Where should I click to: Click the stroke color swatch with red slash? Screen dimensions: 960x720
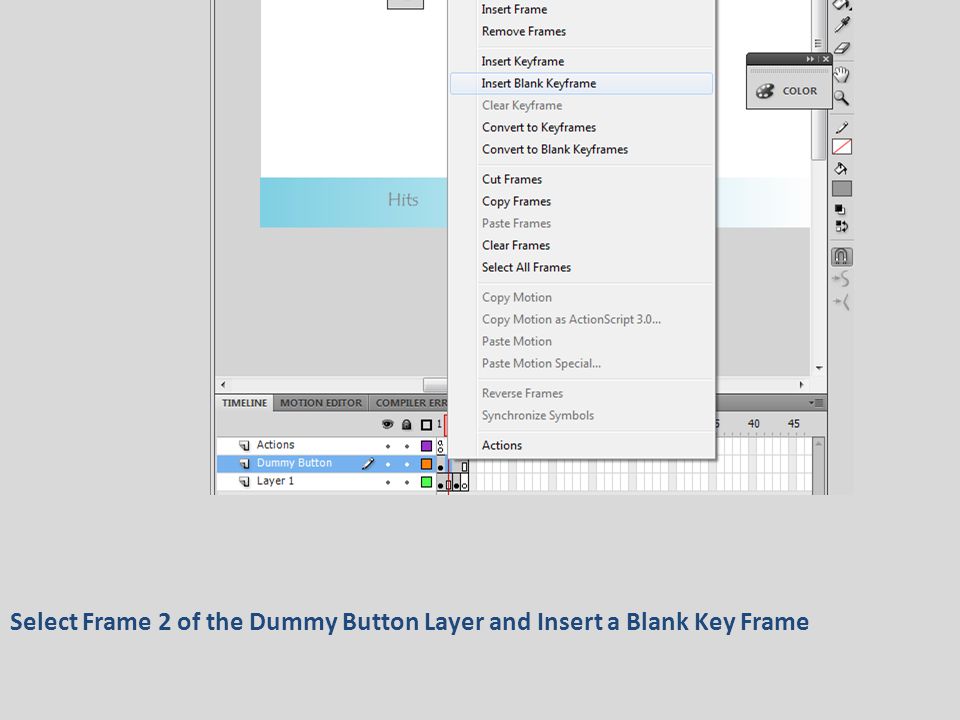842,147
